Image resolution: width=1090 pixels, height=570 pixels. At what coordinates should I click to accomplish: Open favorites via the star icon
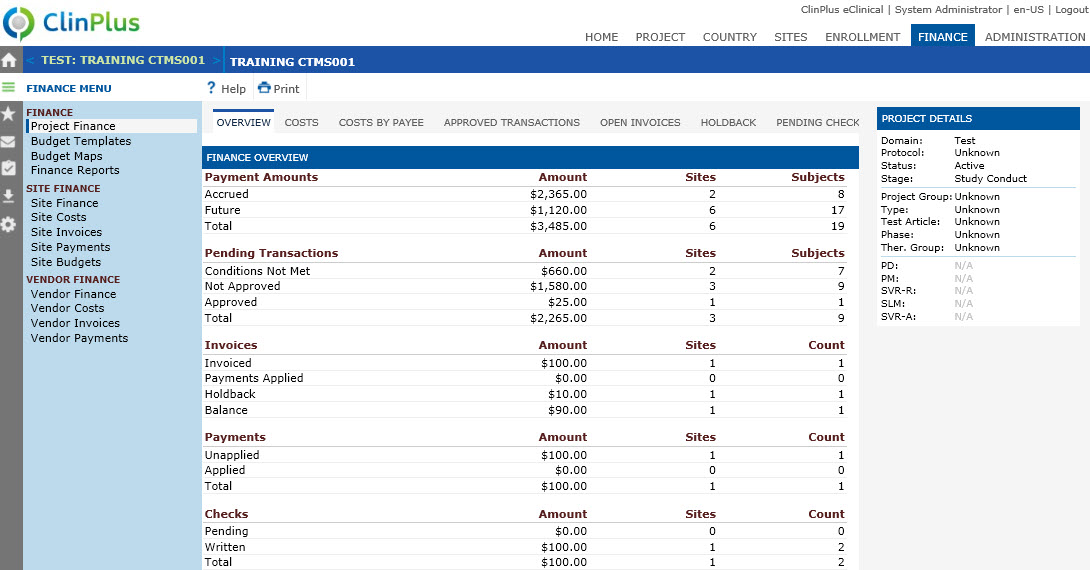pos(9,114)
